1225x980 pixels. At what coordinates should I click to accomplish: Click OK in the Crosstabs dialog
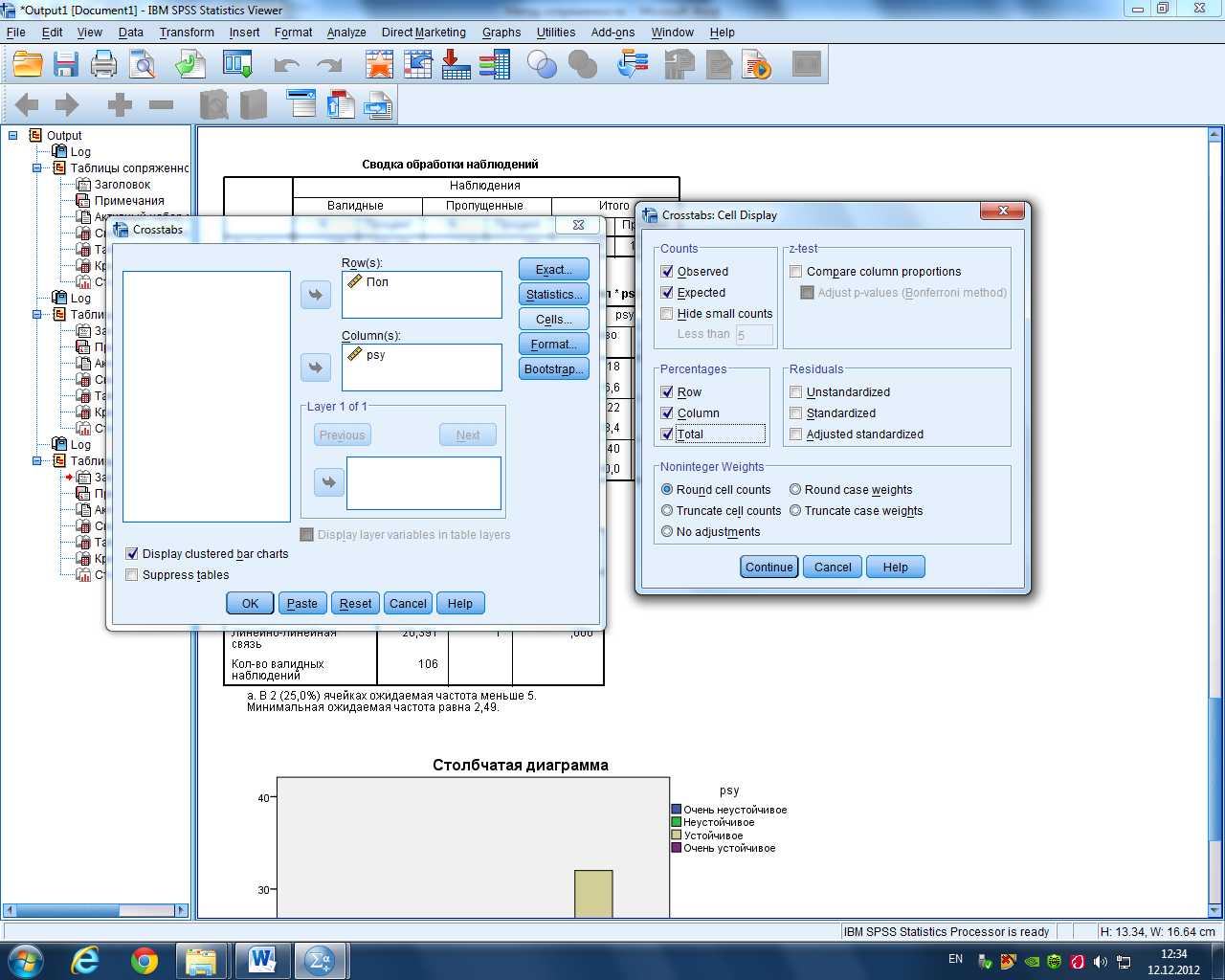(250, 604)
